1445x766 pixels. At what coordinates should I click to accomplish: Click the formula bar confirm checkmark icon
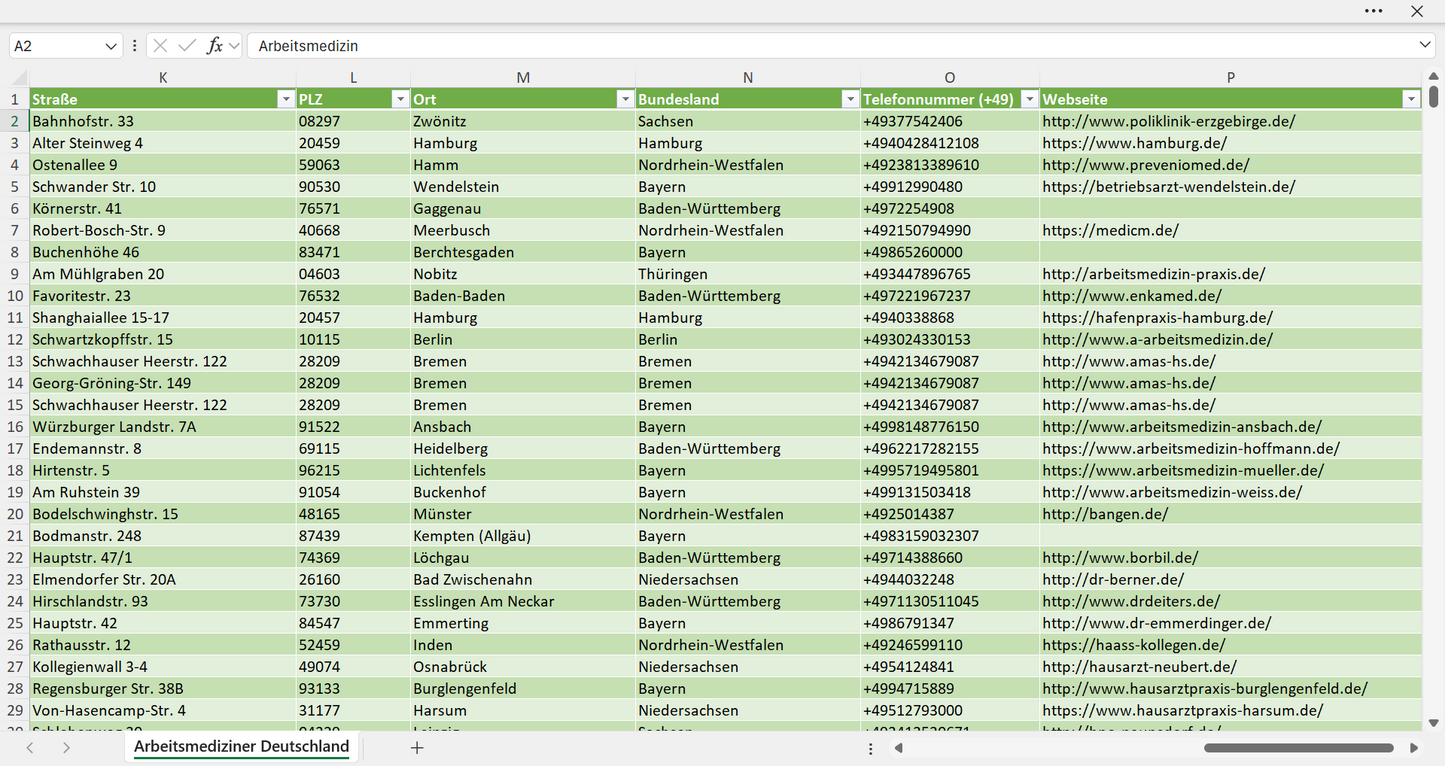click(x=187, y=46)
